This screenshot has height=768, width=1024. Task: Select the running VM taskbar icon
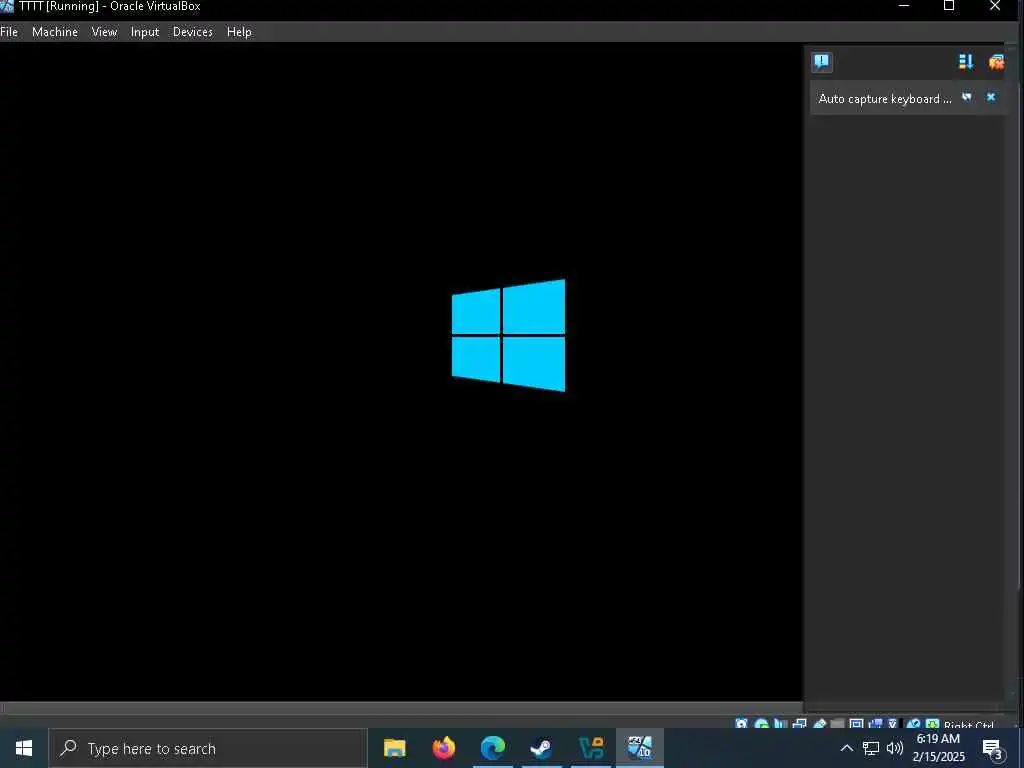pyautogui.click(x=640, y=748)
